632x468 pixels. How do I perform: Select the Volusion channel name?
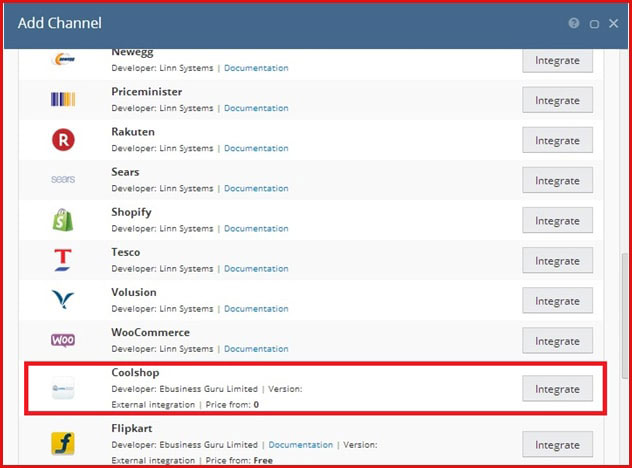point(134,292)
